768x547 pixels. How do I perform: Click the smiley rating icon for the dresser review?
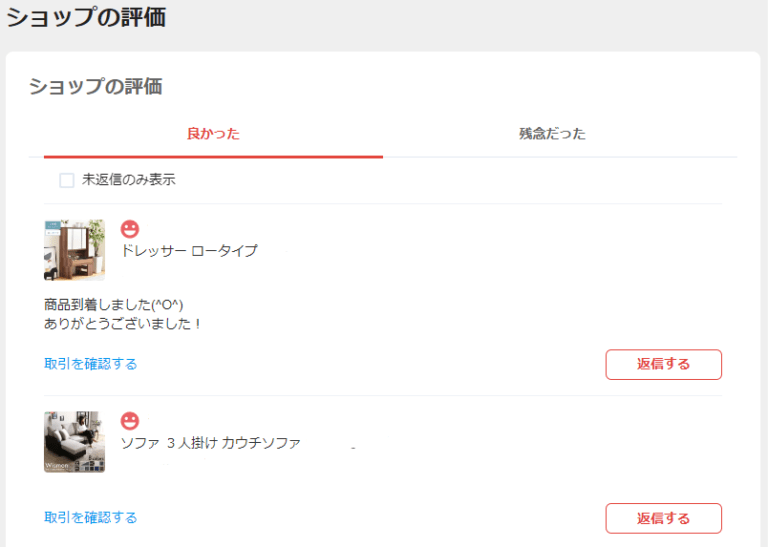130,229
